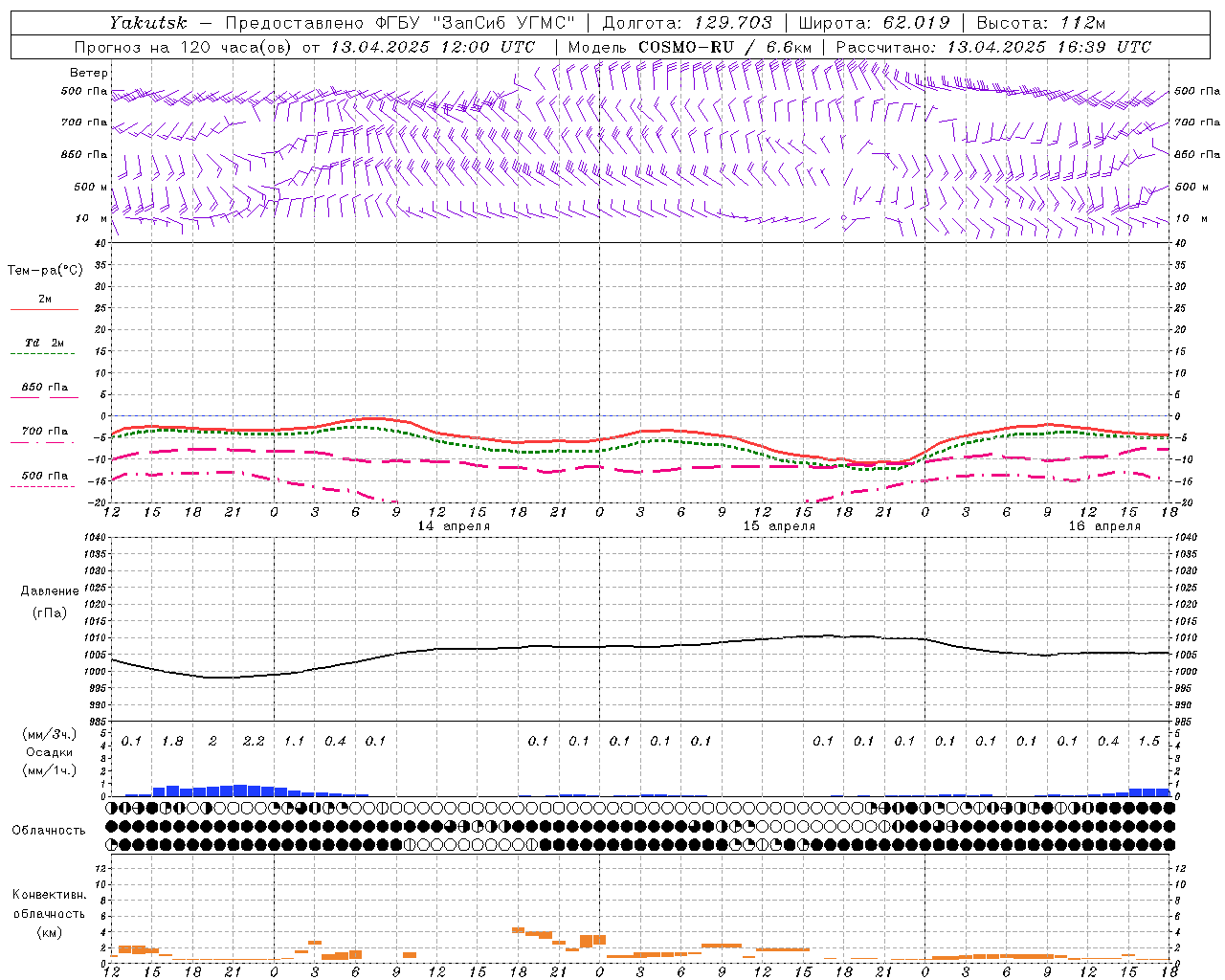Click the "Конвективн." convective cloud label
Screen dimensions: 1225x980
tap(49, 895)
